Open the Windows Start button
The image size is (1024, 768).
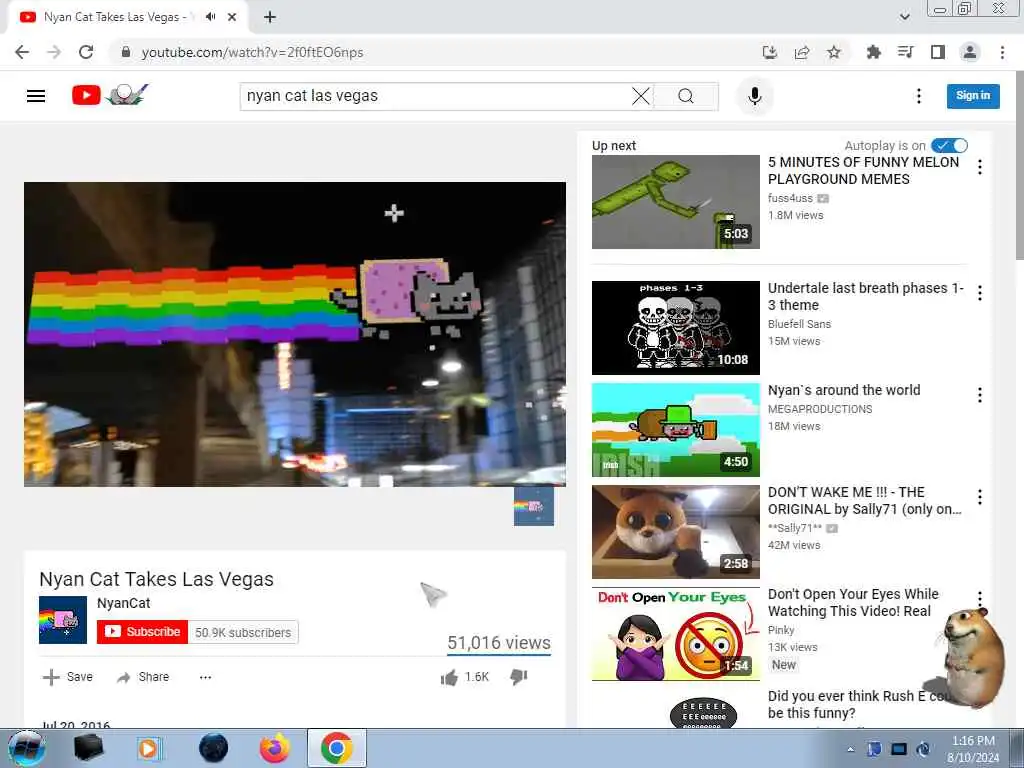tap(25, 748)
